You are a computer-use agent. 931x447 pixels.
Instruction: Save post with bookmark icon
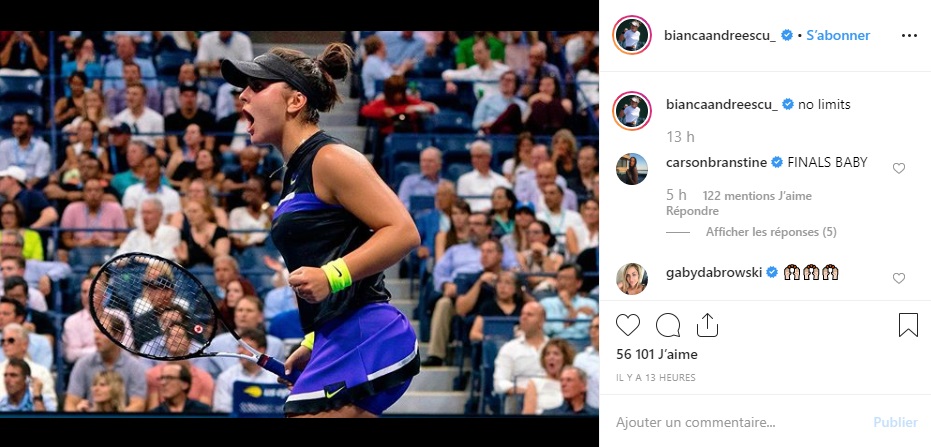pyautogui.click(x=908, y=325)
